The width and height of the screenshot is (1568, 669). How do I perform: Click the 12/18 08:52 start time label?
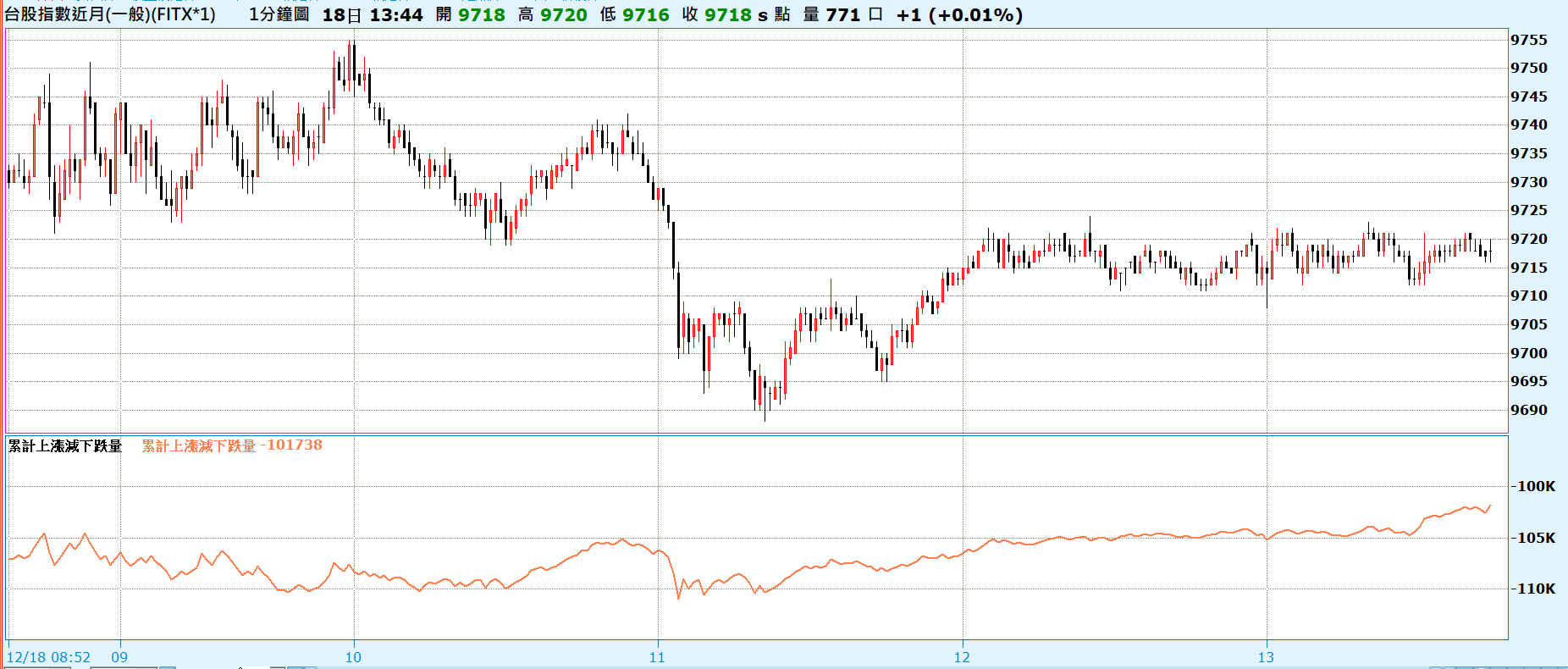click(48, 657)
